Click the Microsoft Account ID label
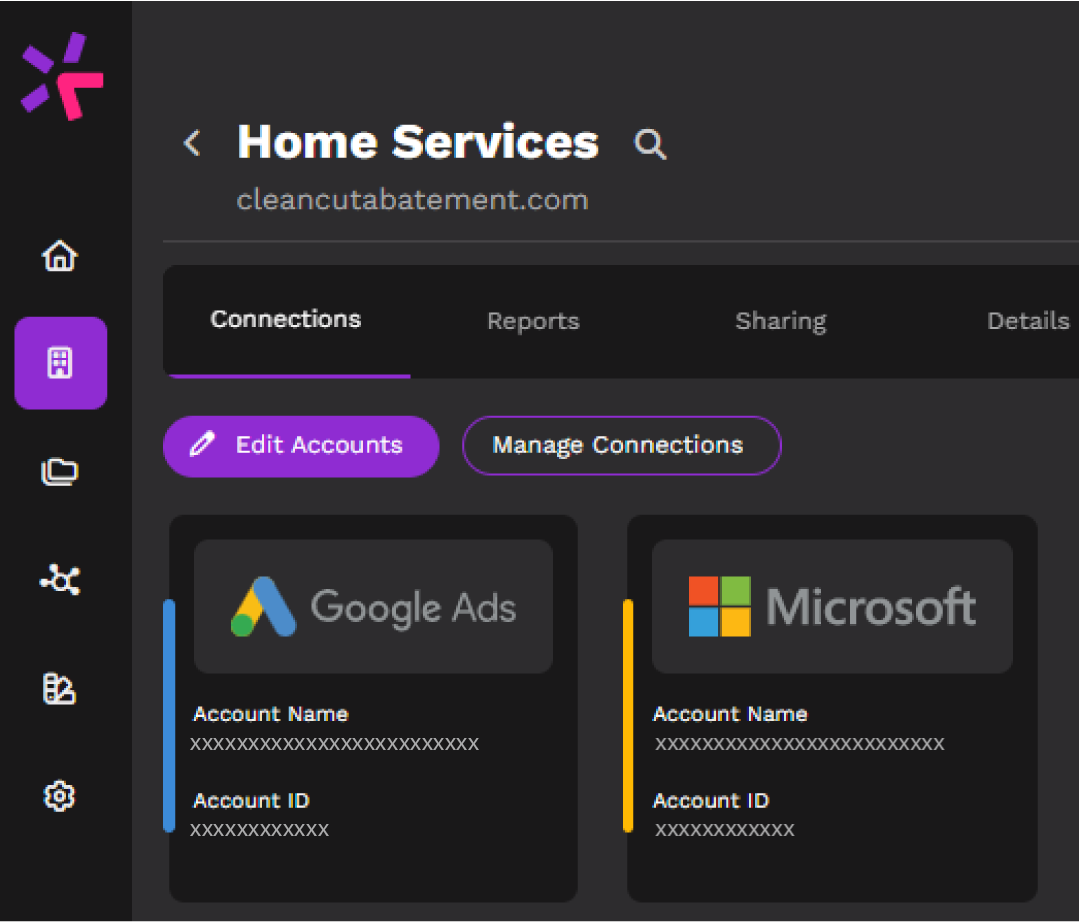The height and width of the screenshot is (922, 1079). click(x=711, y=801)
